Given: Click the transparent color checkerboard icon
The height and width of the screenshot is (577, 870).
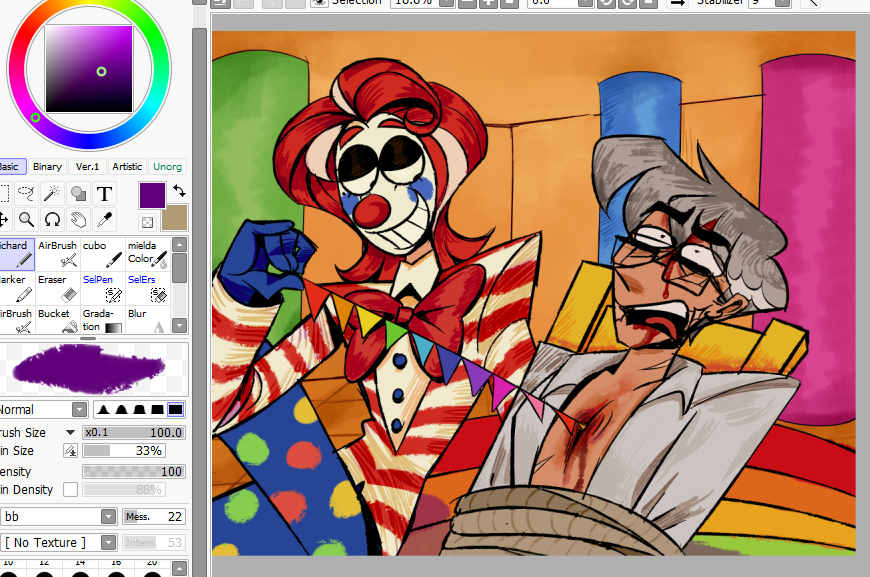Looking at the screenshot, I should tap(147, 222).
